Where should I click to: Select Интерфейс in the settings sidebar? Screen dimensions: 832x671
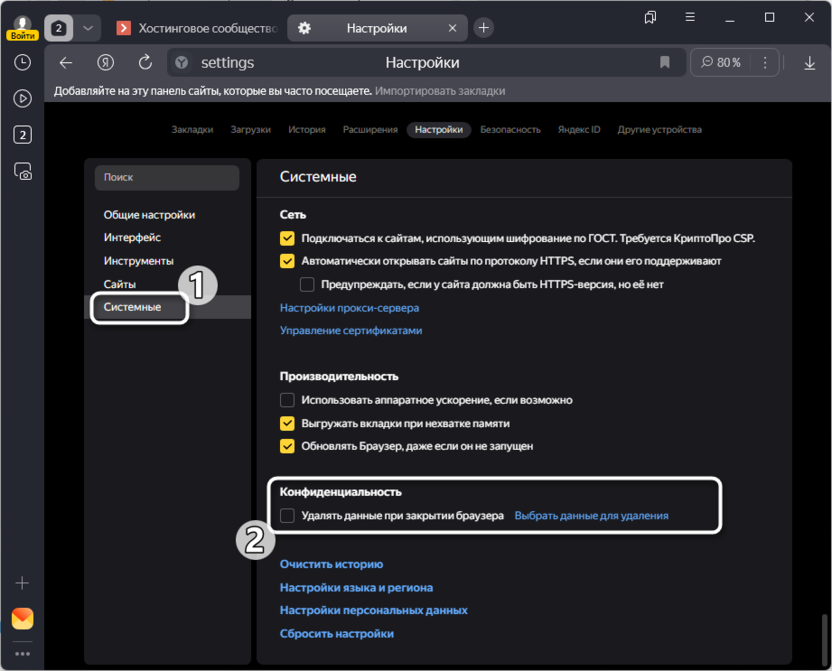pyautogui.click(x=132, y=238)
